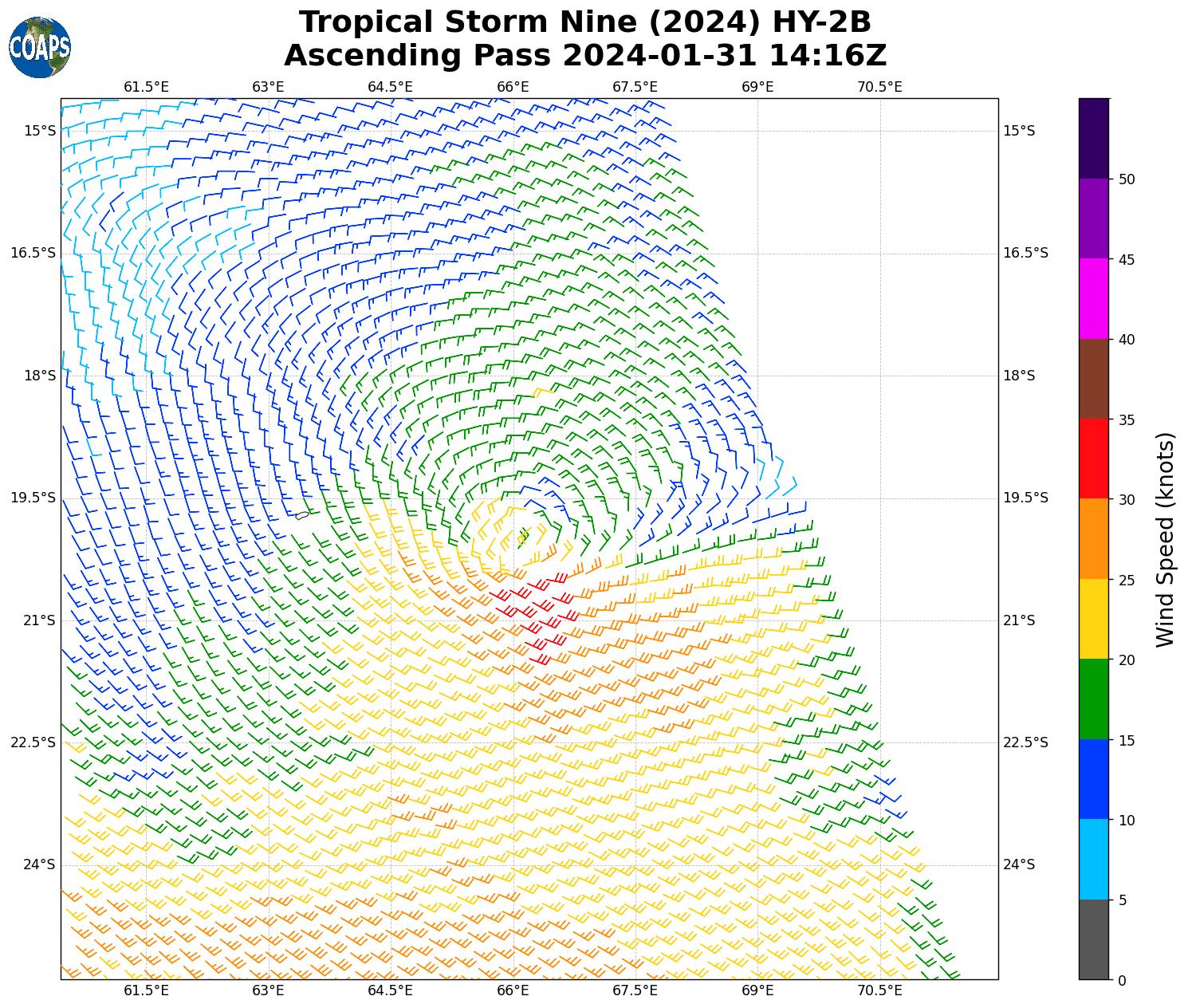The height and width of the screenshot is (1008, 1188).
Task: Click the right 18°S latitude label
Action: [x=1018, y=376]
